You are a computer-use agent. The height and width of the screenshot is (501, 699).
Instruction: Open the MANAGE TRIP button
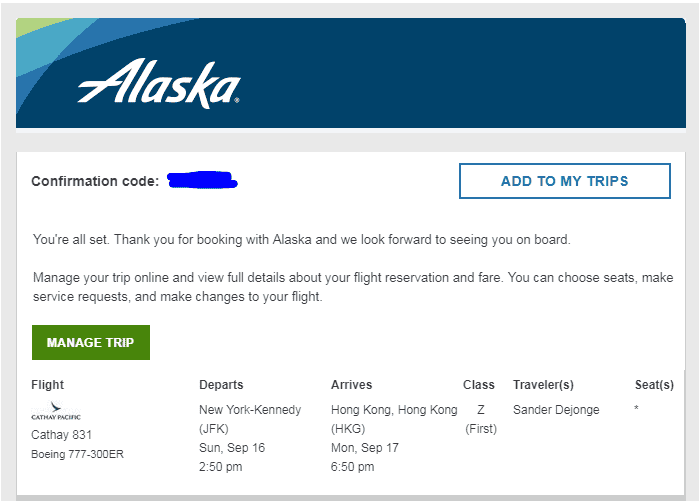pos(90,342)
